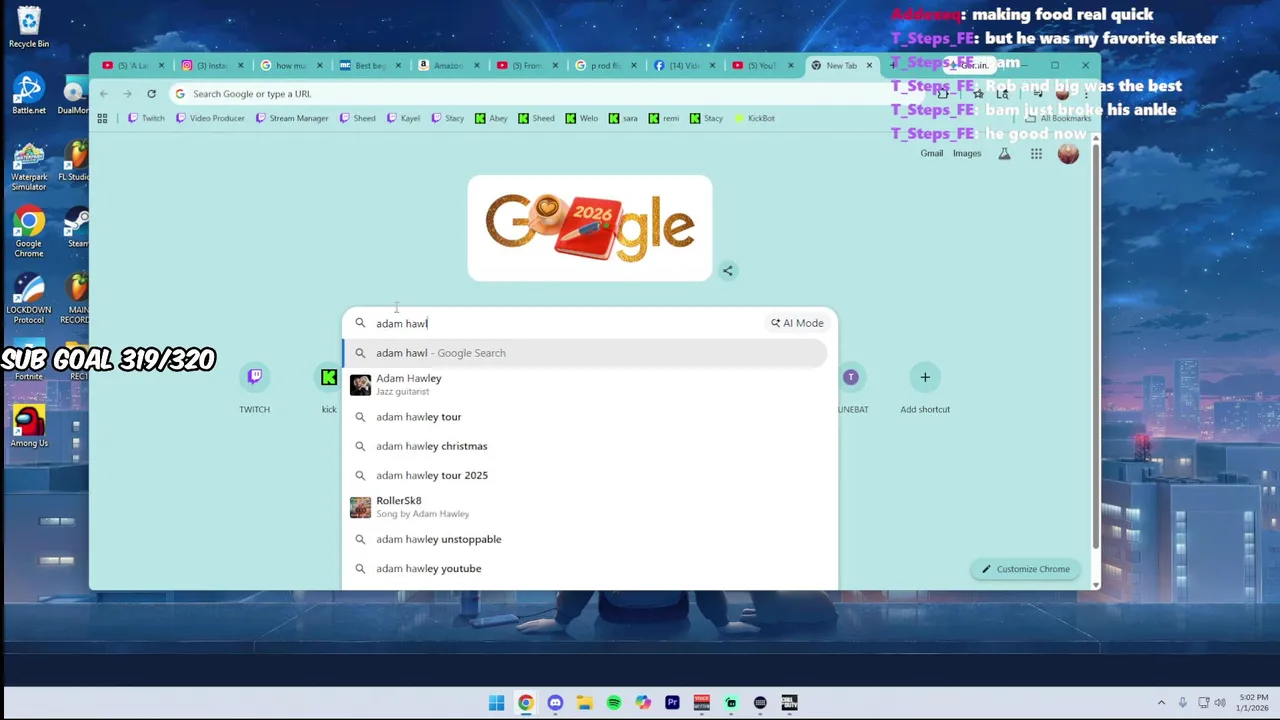Click Customize Chrome button
The width and height of the screenshot is (1280, 720).
[1025, 569]
